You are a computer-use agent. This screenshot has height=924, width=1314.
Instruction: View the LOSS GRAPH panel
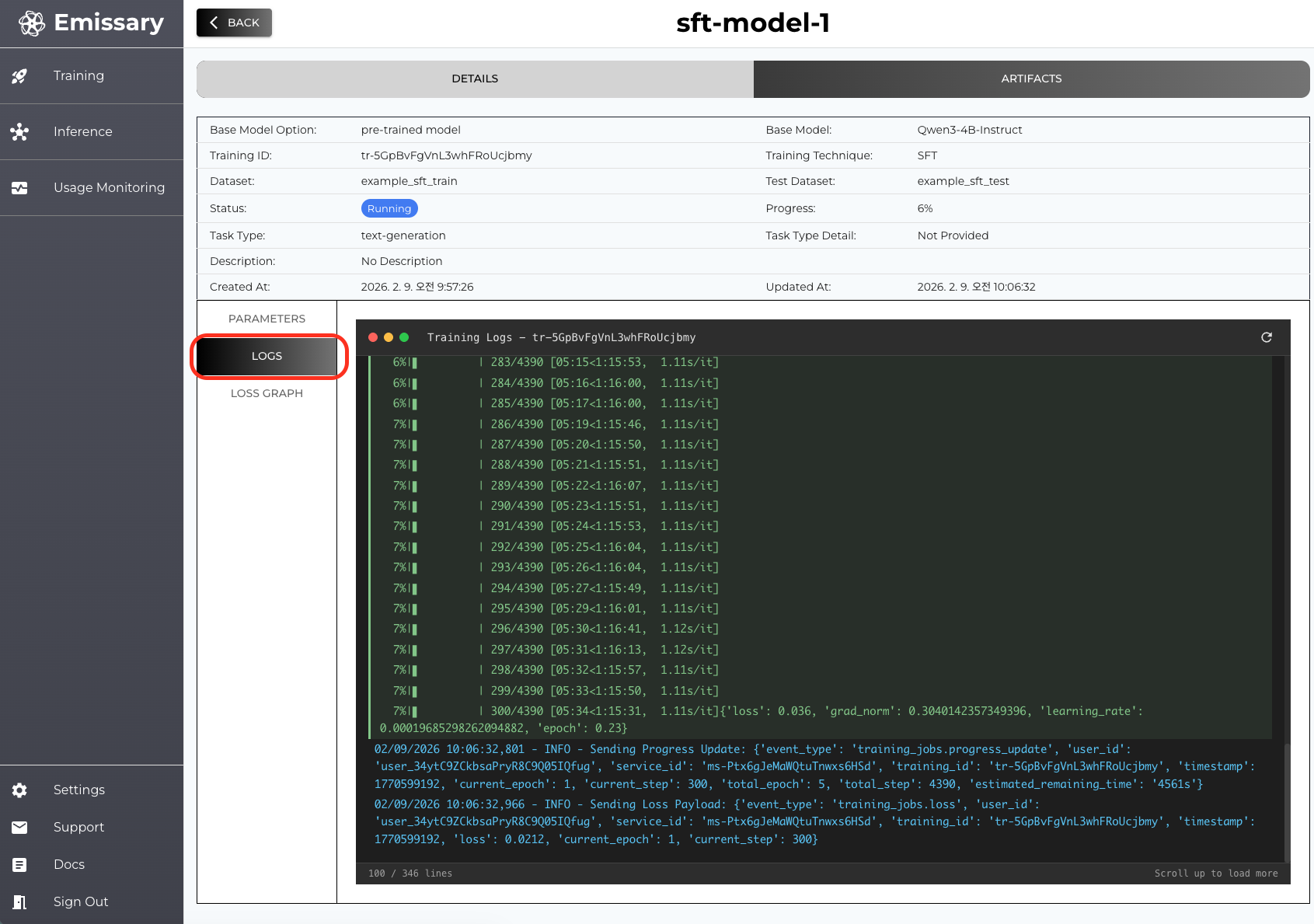pos(267,393)
